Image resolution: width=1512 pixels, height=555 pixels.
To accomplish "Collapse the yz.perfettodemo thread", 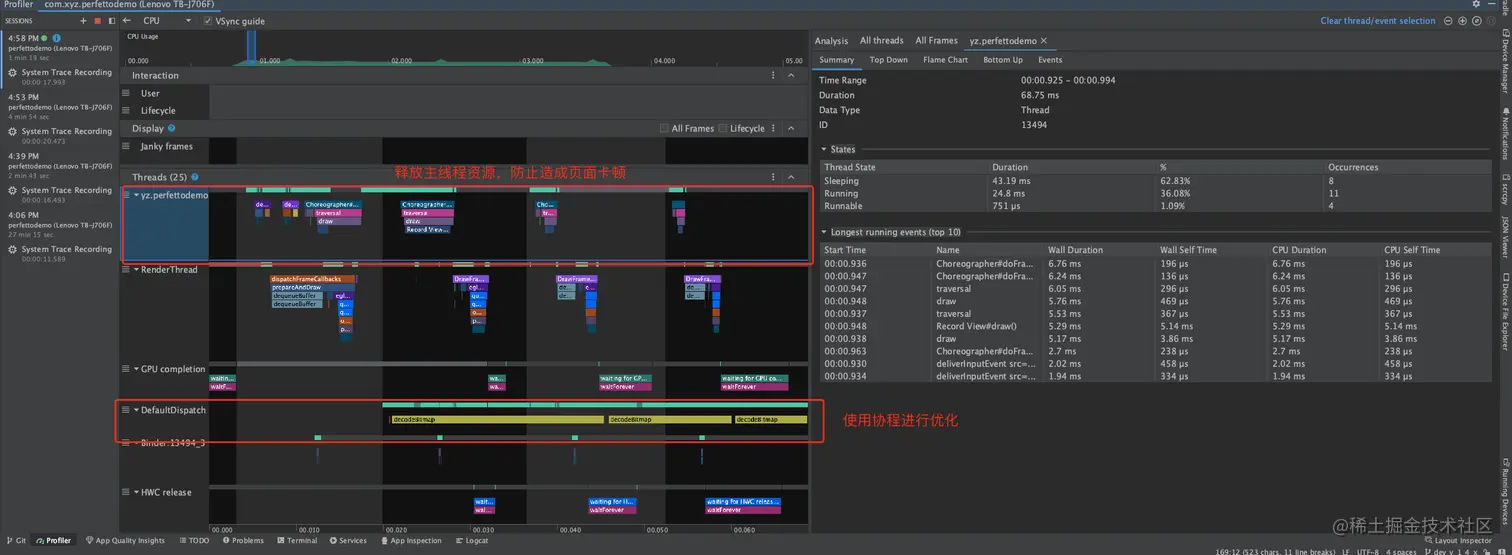I will (x=137, y=195).
